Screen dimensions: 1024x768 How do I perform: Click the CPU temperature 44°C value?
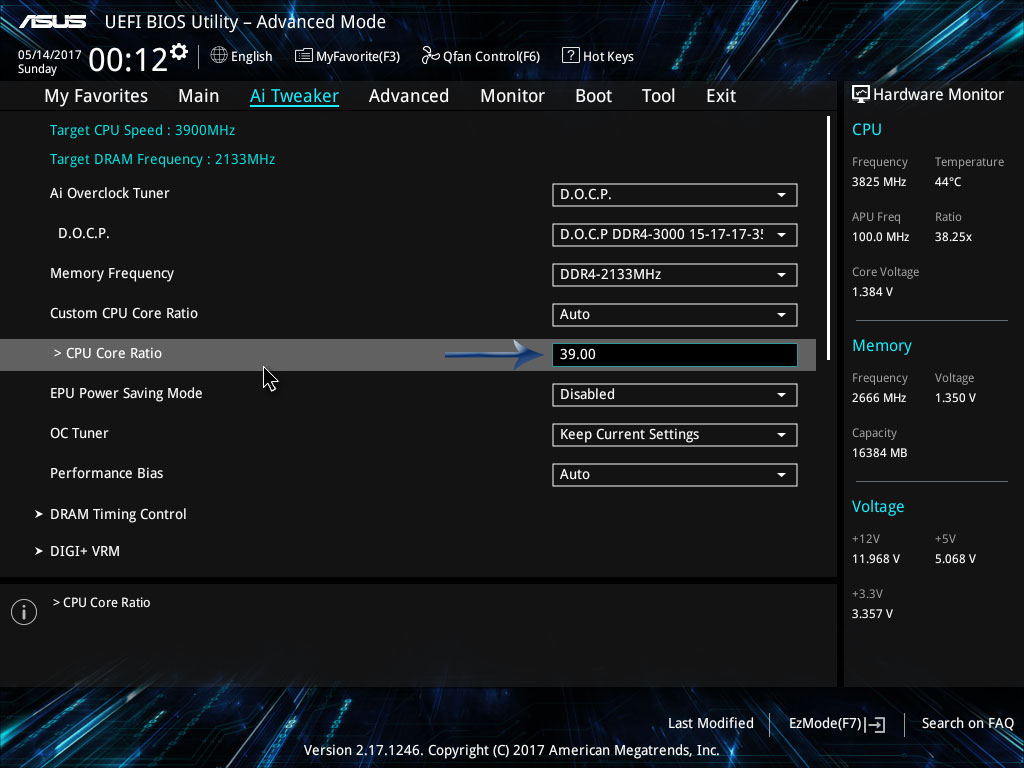pos(948,182)
